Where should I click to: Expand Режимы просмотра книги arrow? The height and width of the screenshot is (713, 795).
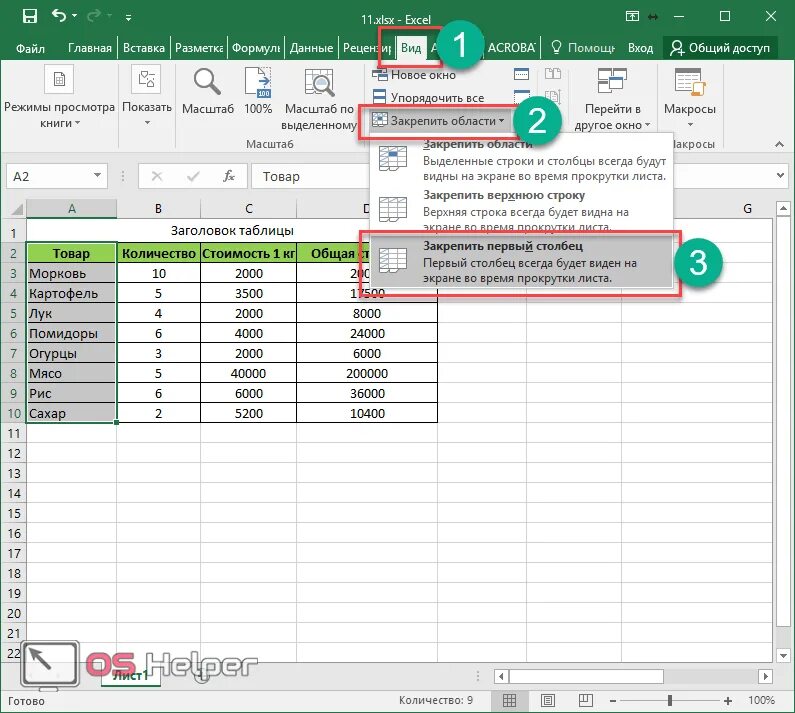click(78, 123)
